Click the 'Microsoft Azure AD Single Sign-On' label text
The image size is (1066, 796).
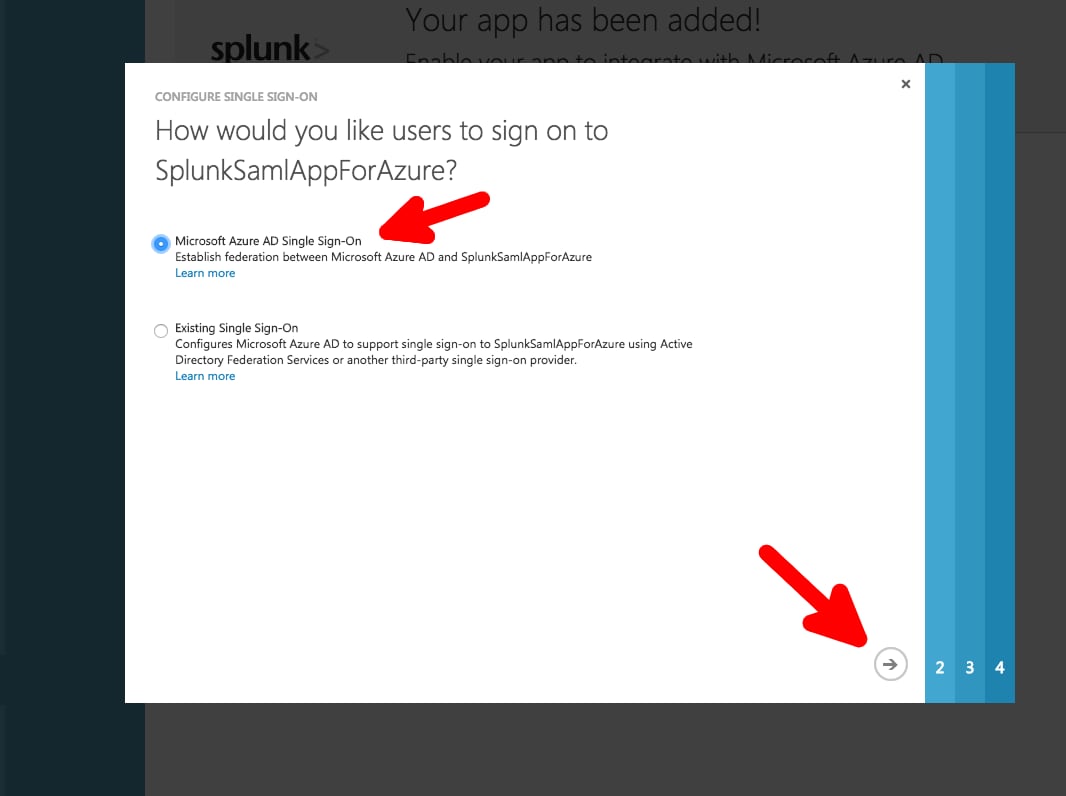pos(268,241)
